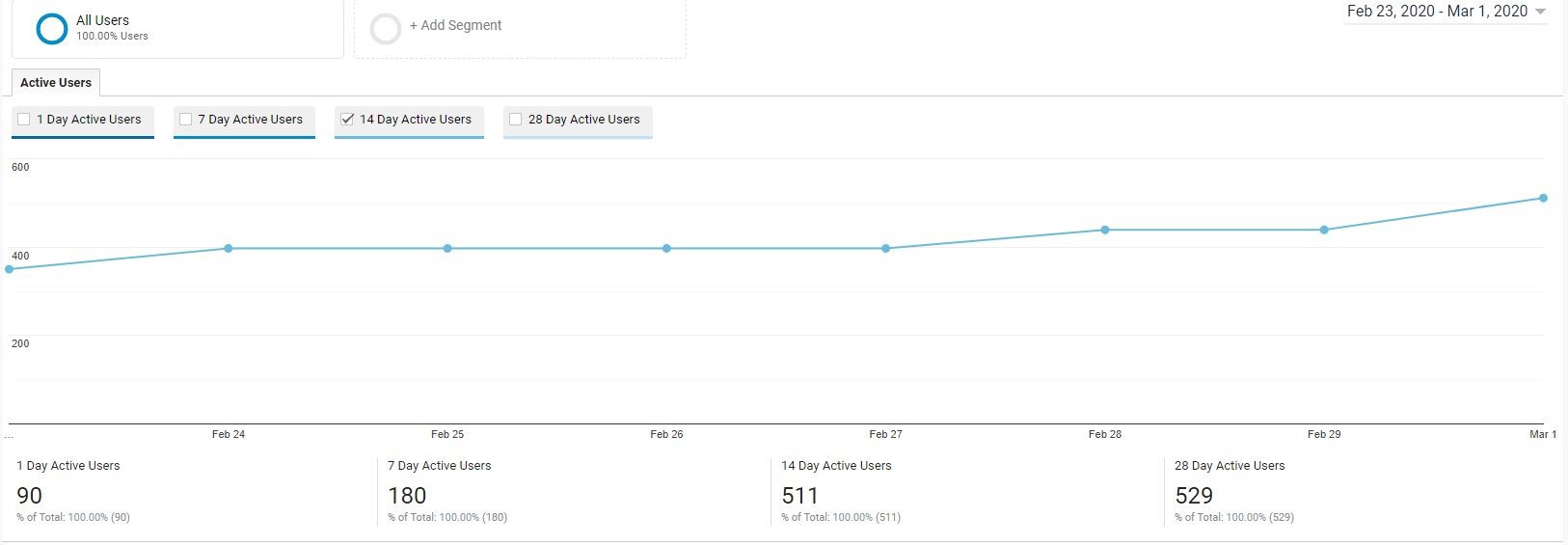Select the Active Users tab
This screenshot has height=545, width=1568.
[56, 83]
